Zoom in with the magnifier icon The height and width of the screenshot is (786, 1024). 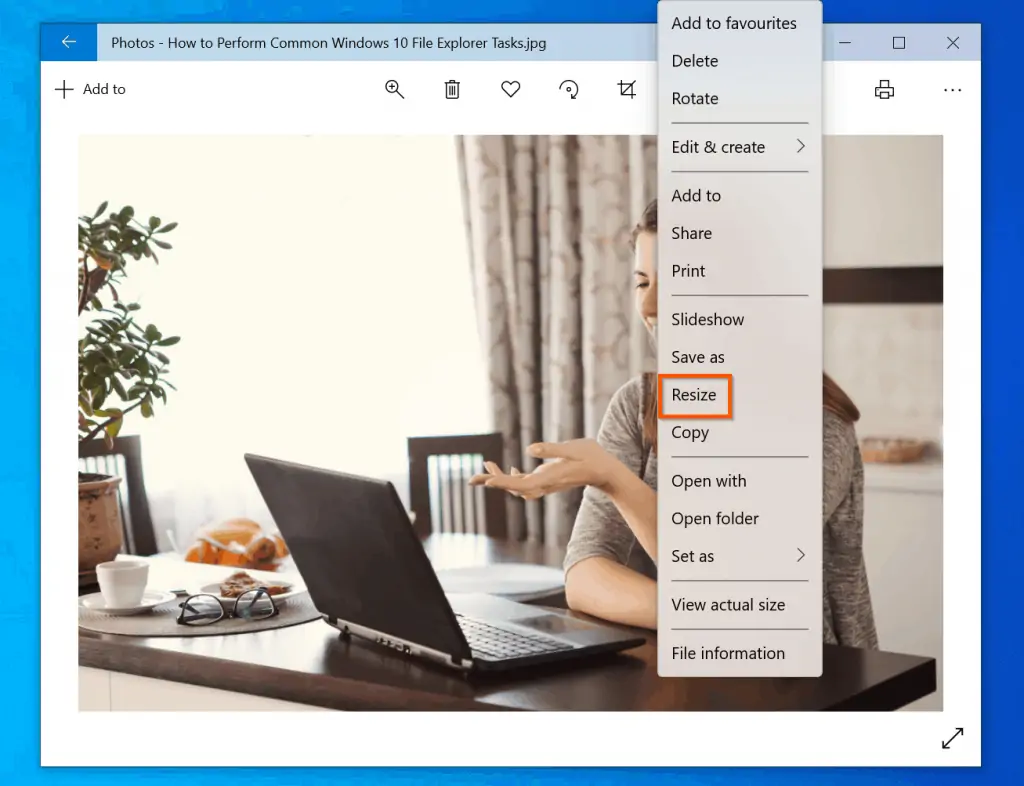394,89
